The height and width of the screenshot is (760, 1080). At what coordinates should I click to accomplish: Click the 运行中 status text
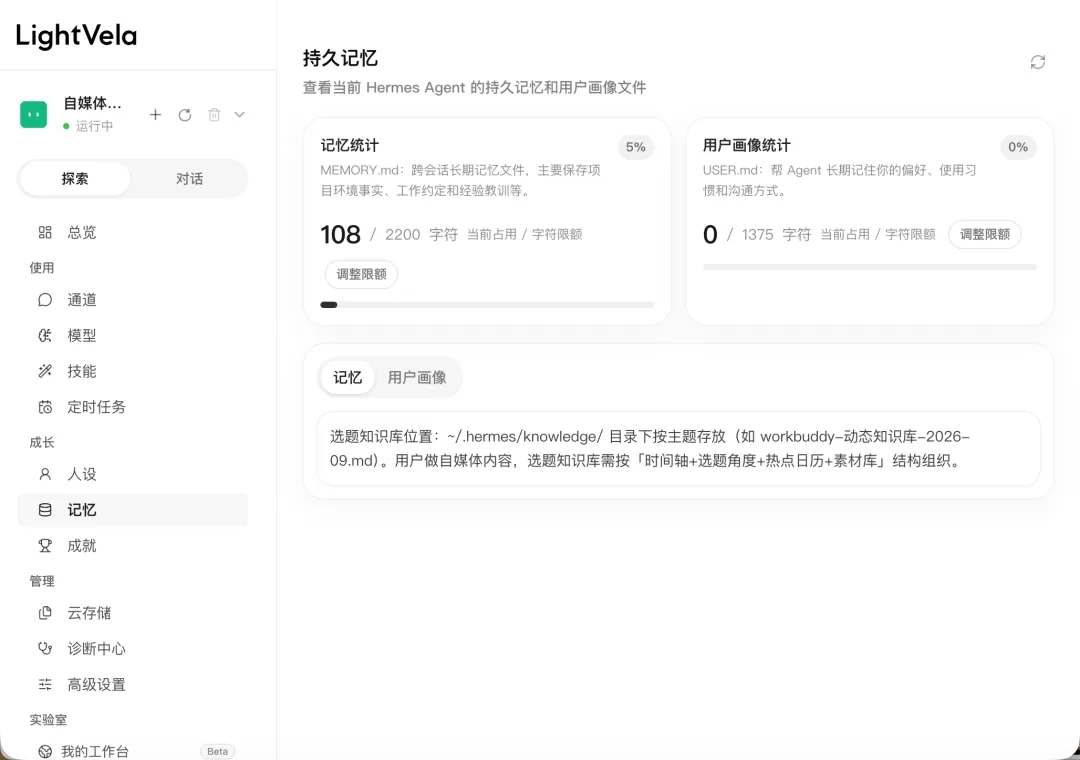click(x=94, y=126)
